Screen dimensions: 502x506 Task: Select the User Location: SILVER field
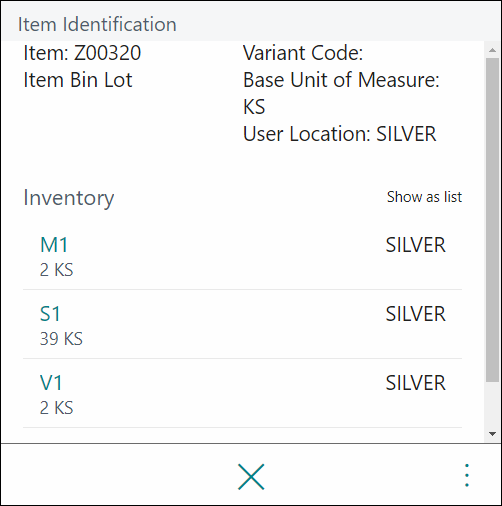(339, 134)
